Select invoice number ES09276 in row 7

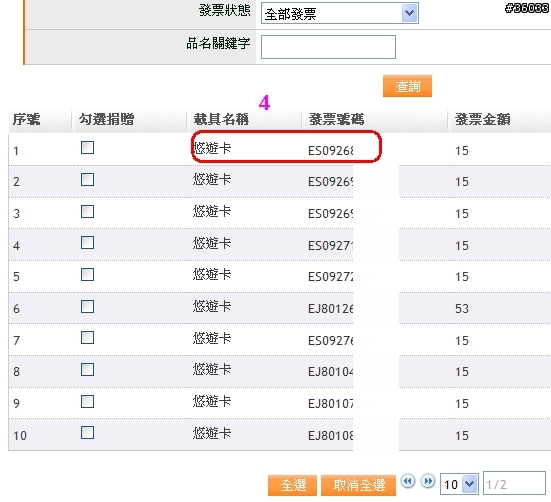click(x=331, y=340)
